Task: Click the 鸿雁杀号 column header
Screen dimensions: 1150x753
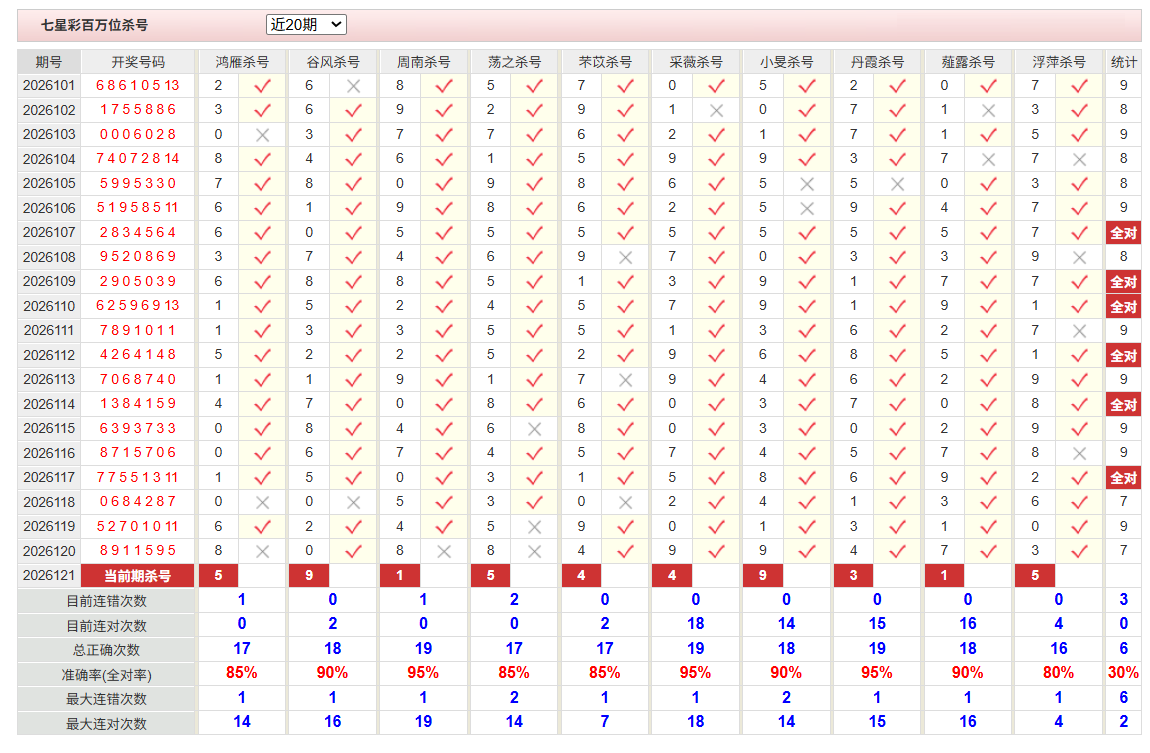Action: tap(242, 62)
